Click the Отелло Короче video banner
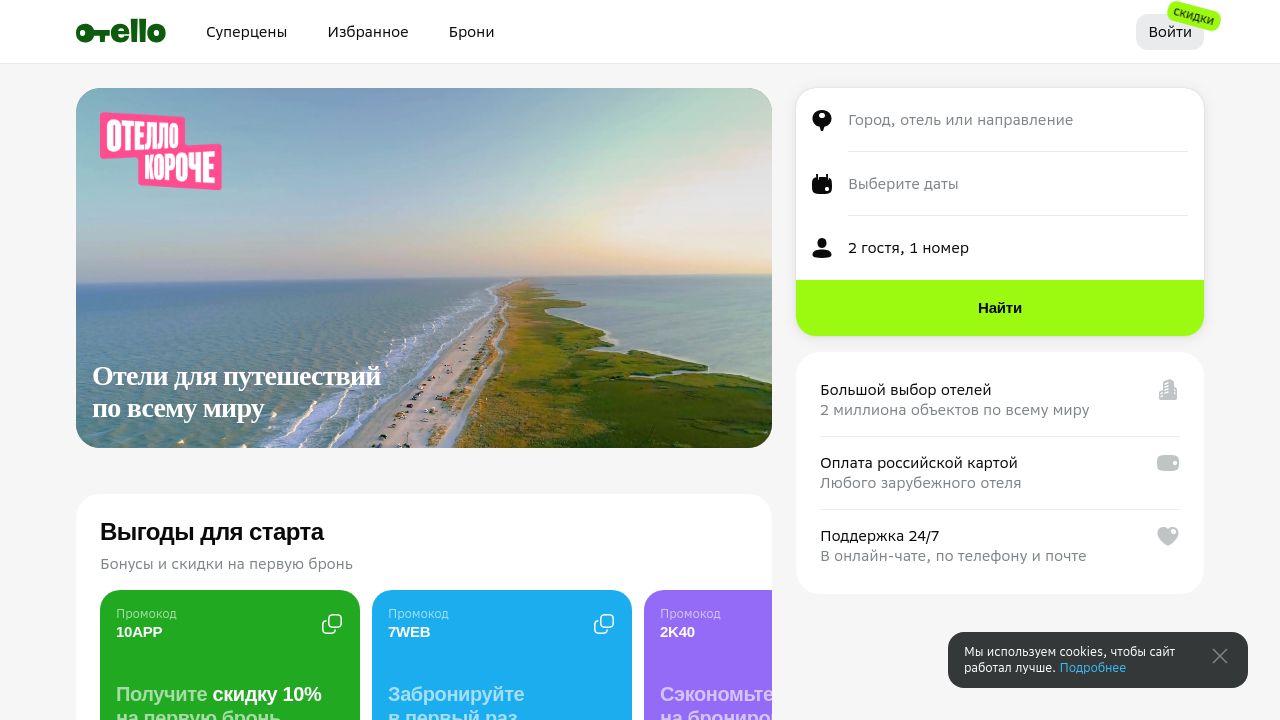This screenshot has height=720, width=1280. [424, 268]
